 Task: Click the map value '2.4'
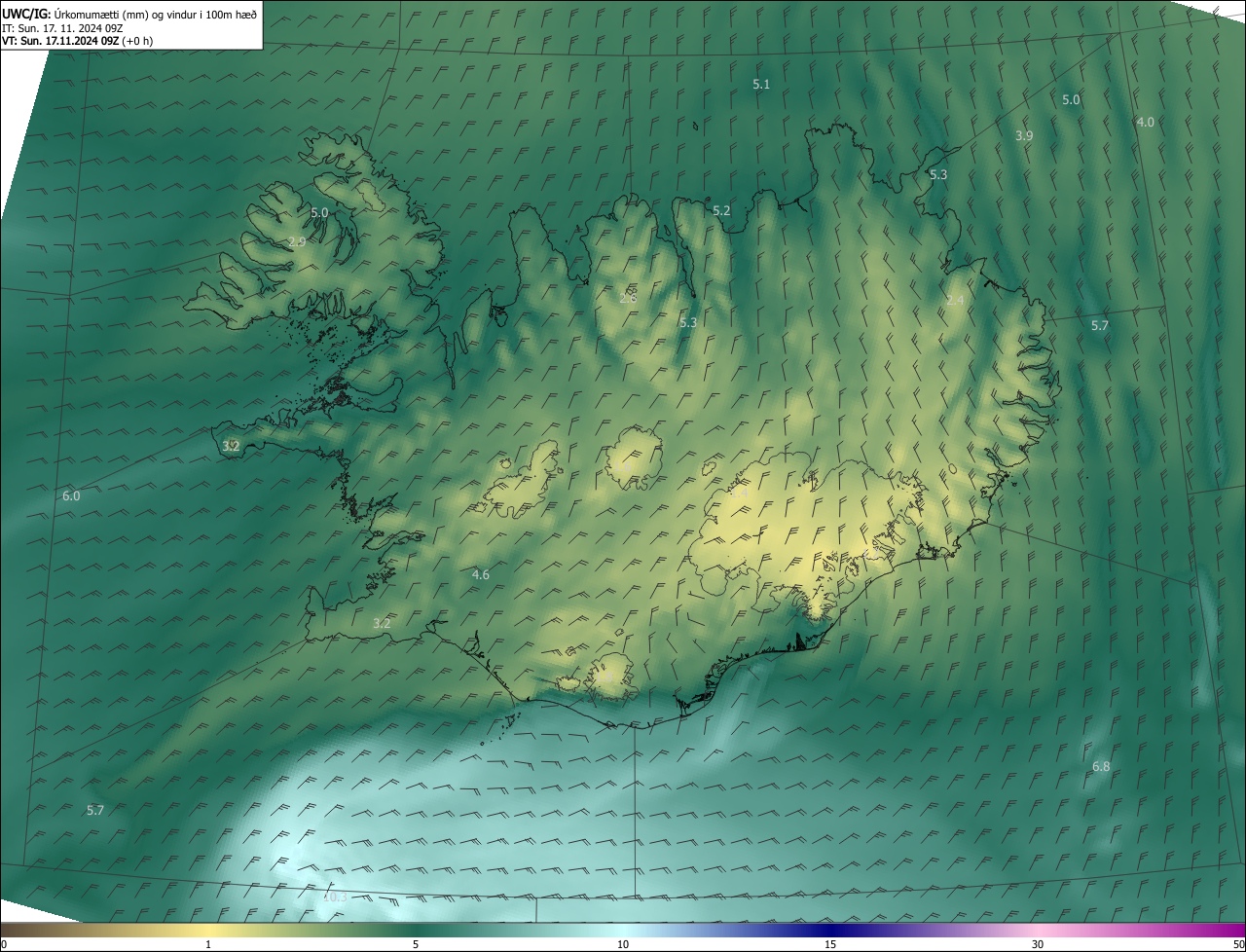(955, 300)
